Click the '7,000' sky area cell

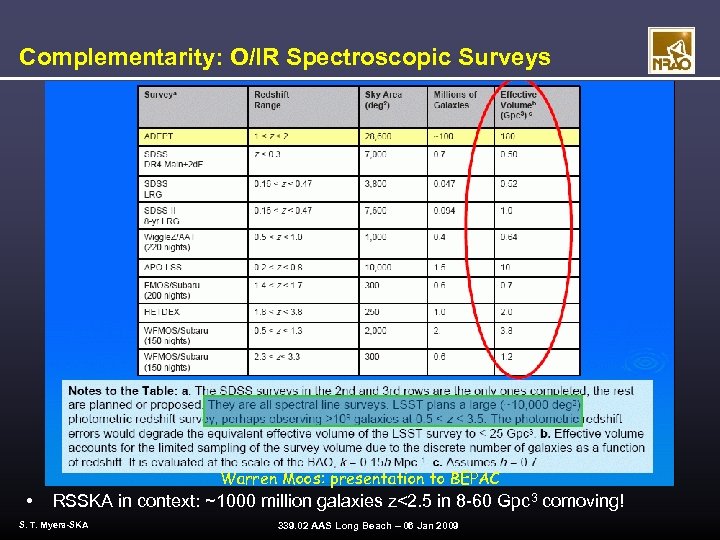(x=393, y=161)
